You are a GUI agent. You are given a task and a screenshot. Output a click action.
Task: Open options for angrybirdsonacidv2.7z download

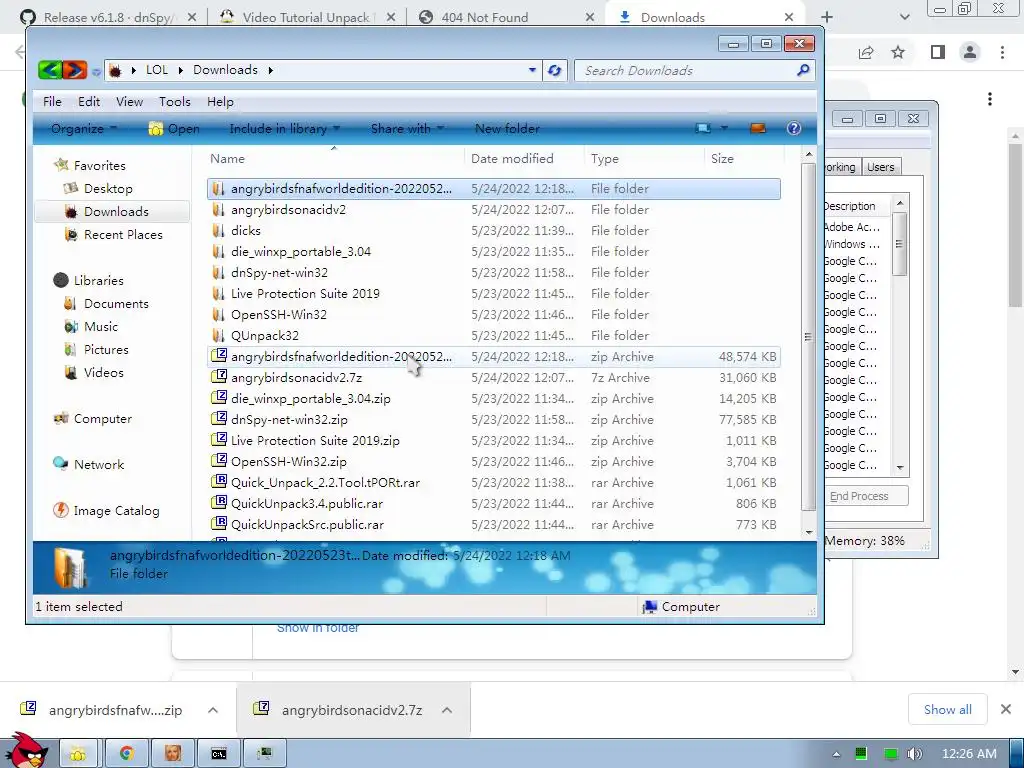click(447, 710)
